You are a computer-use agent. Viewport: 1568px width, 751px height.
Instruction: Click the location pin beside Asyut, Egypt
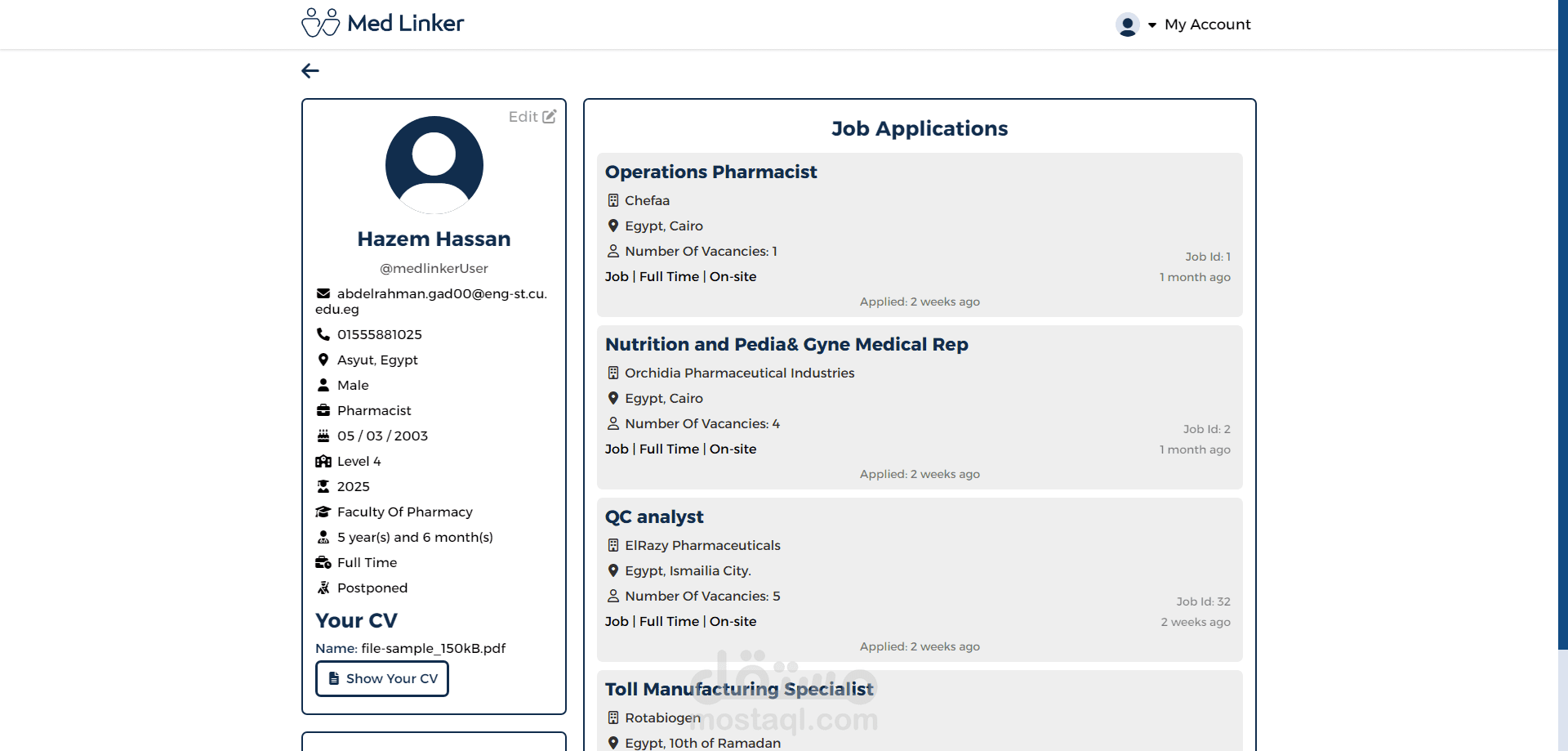(323, 360)
